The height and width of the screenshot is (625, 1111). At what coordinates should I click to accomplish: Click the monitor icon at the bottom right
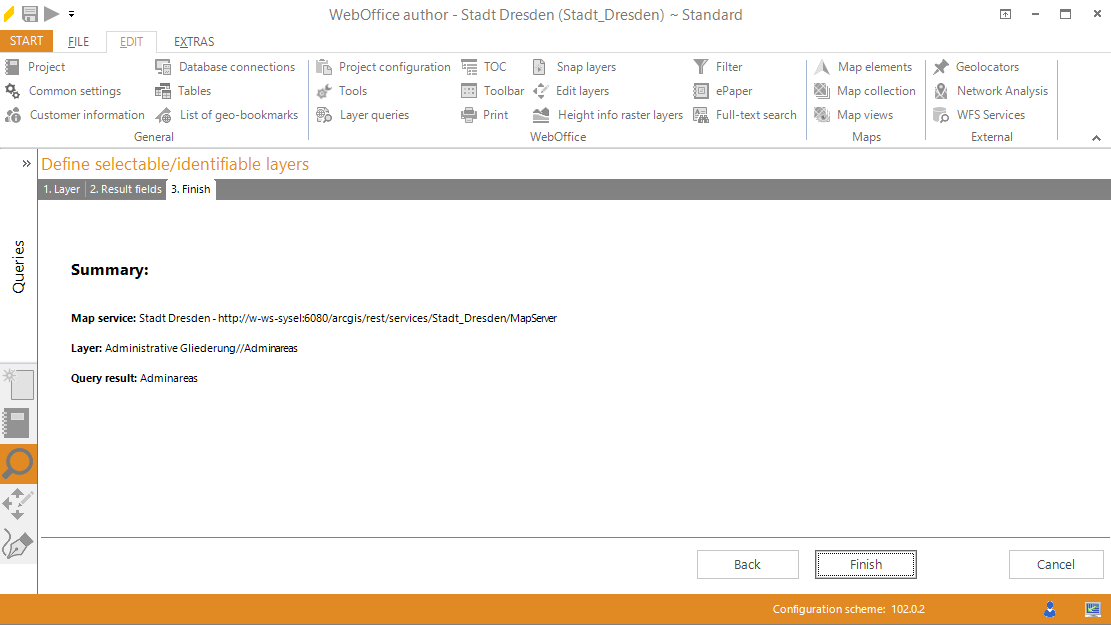(1091, 608)
